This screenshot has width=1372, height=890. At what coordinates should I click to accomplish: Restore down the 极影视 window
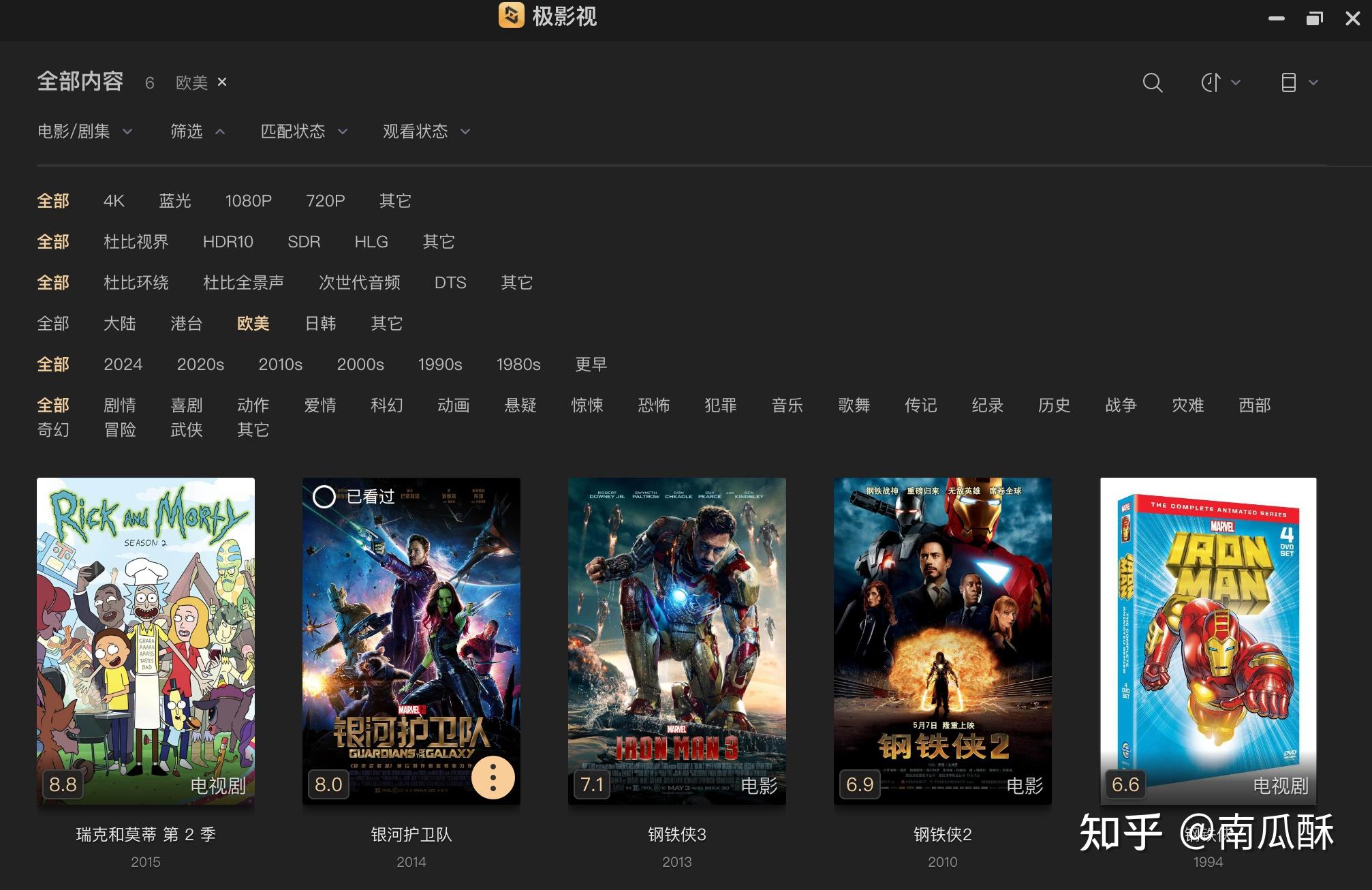[1315, 18]
